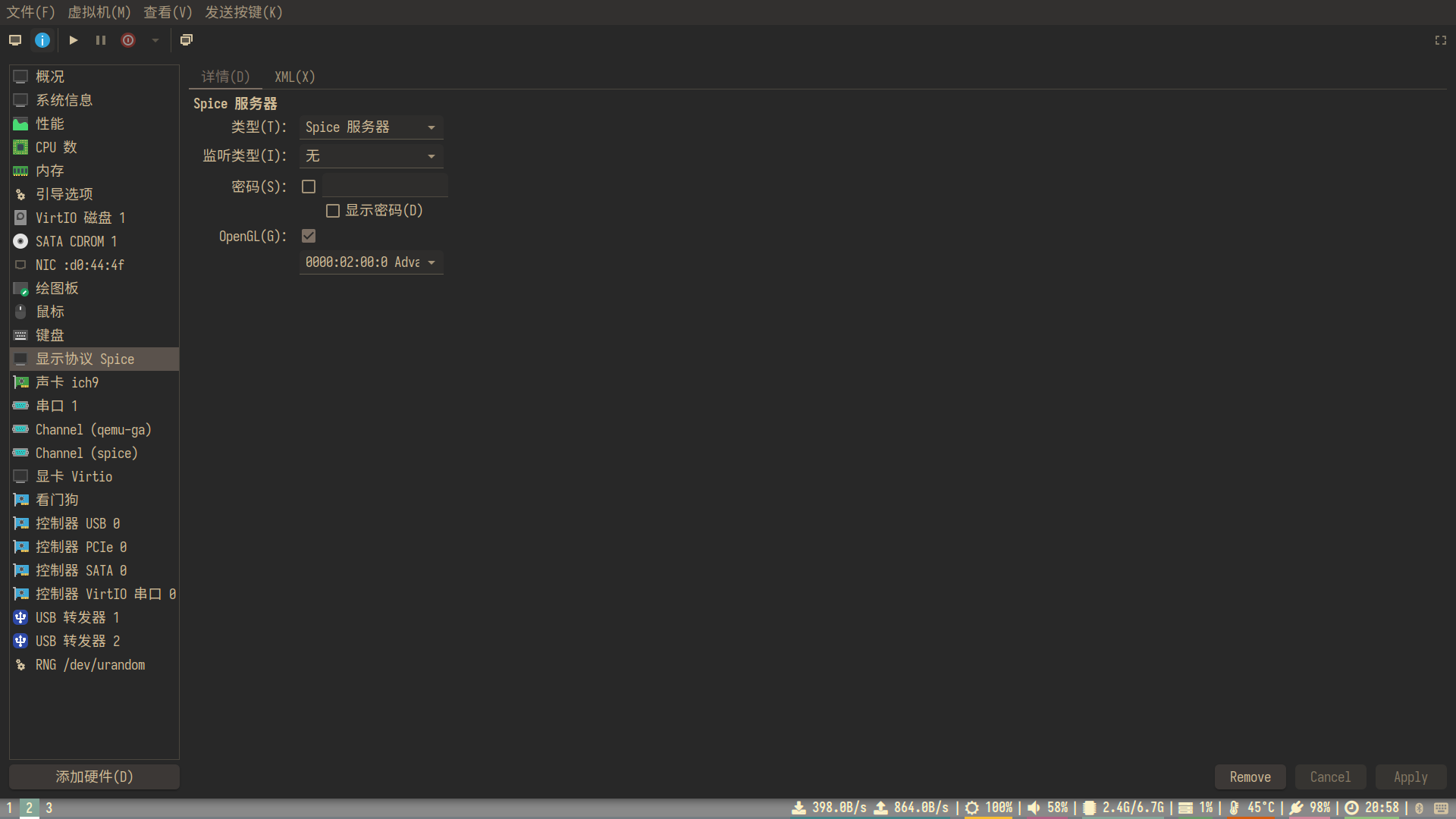1456x819 pixels.
Task: Check the 显示密码(D) show password box
Action: [x=333, y=211]
